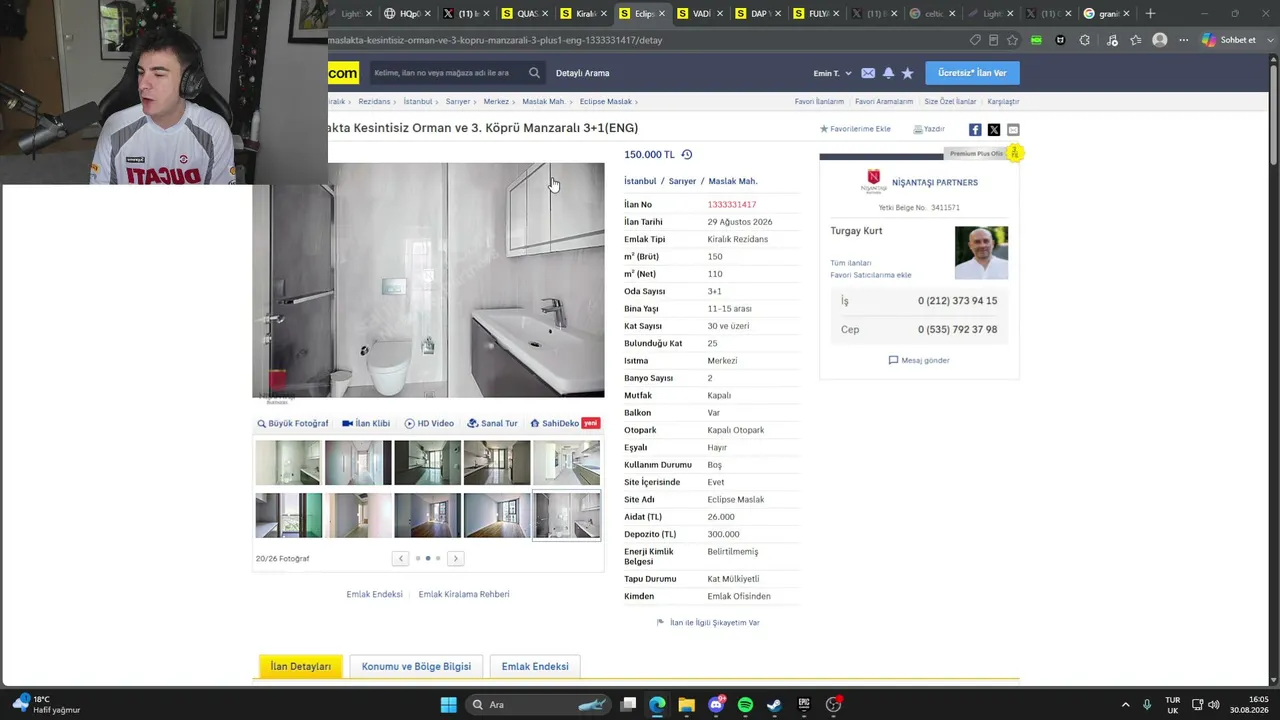This screenshot has height=720, width=1280.
Task: Open a new browser tab
Action: pos(1150,13)
